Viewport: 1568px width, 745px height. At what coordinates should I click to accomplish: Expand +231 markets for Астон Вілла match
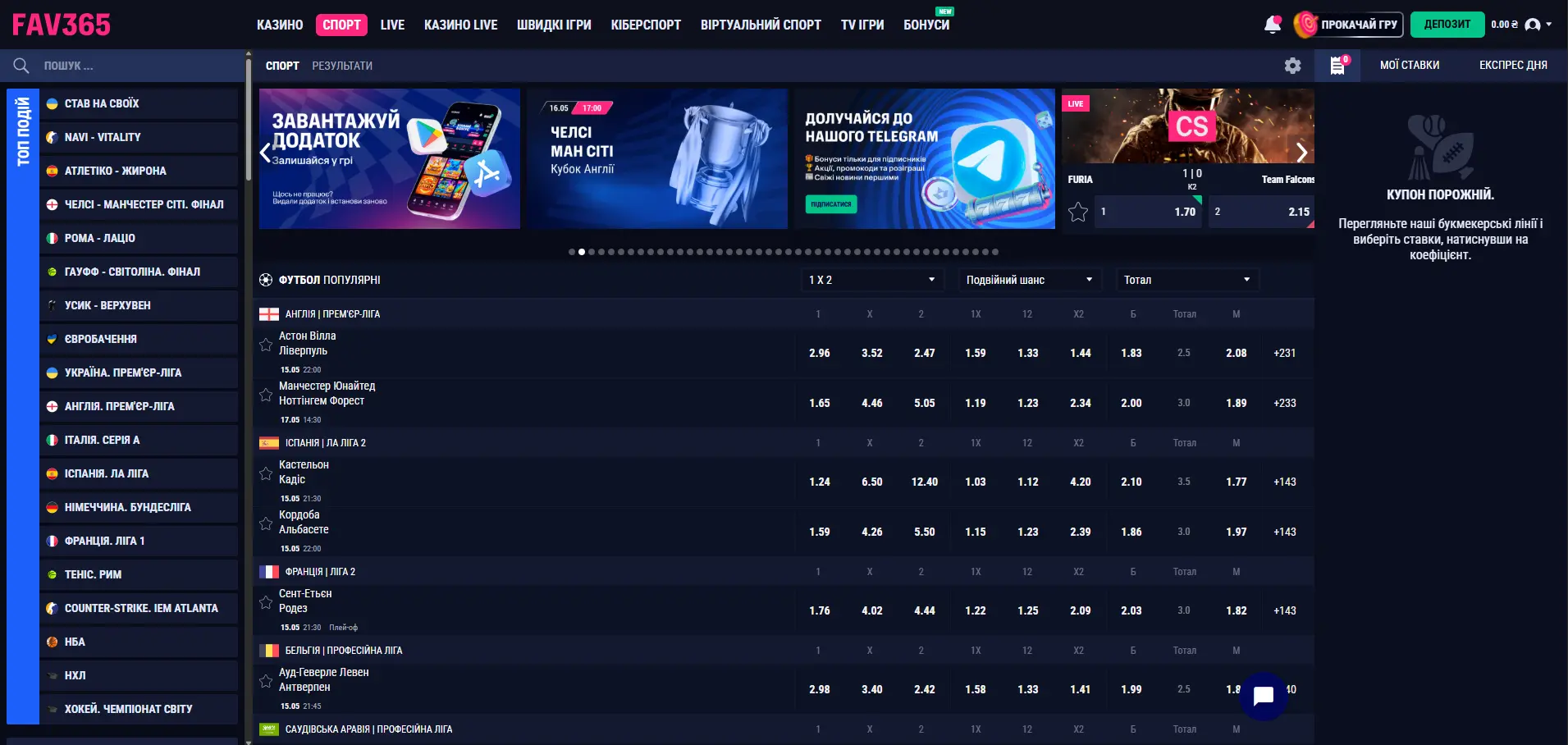pos(1285,353)
